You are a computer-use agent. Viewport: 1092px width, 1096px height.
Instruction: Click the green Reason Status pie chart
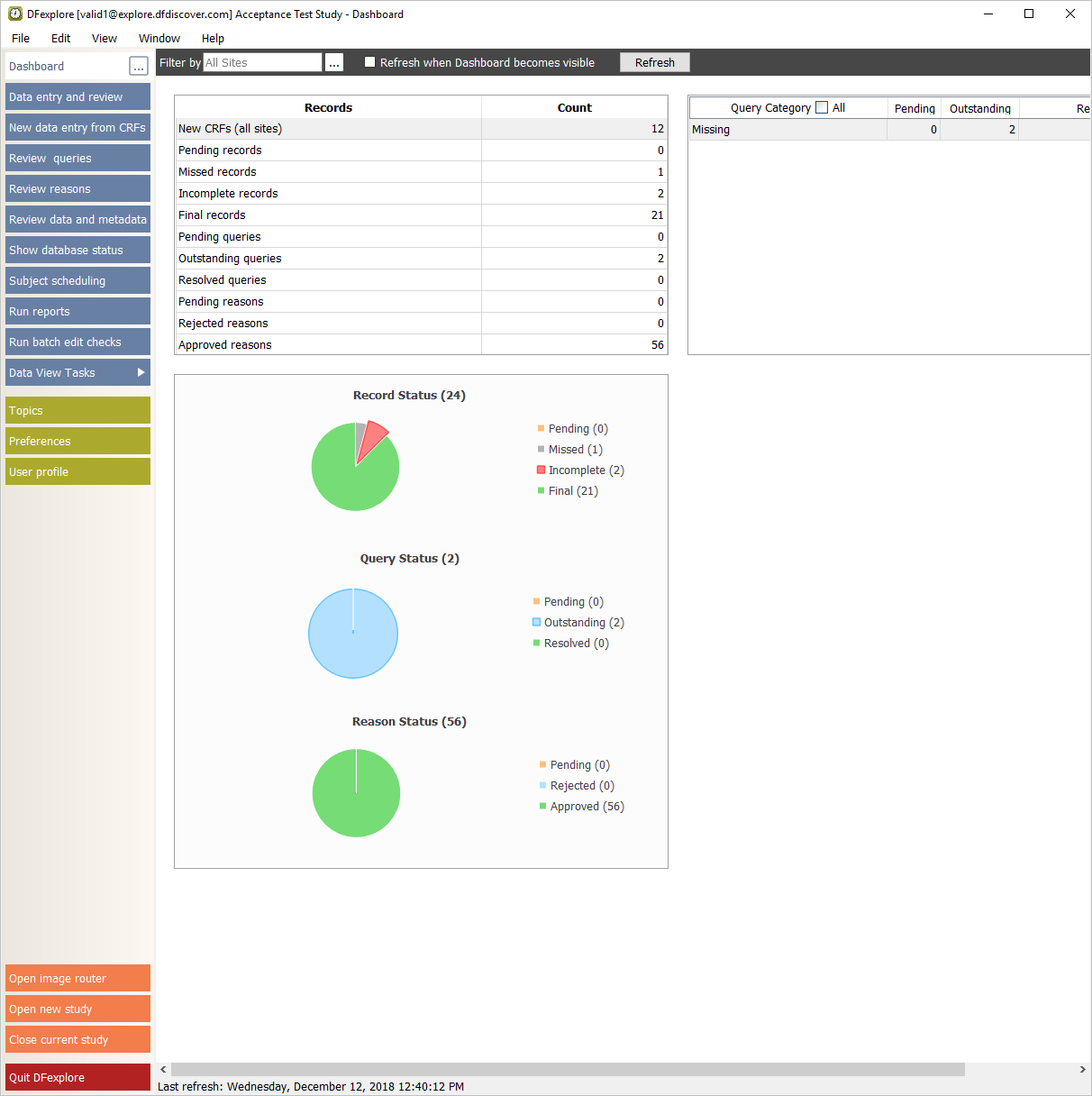click(356, 793)
